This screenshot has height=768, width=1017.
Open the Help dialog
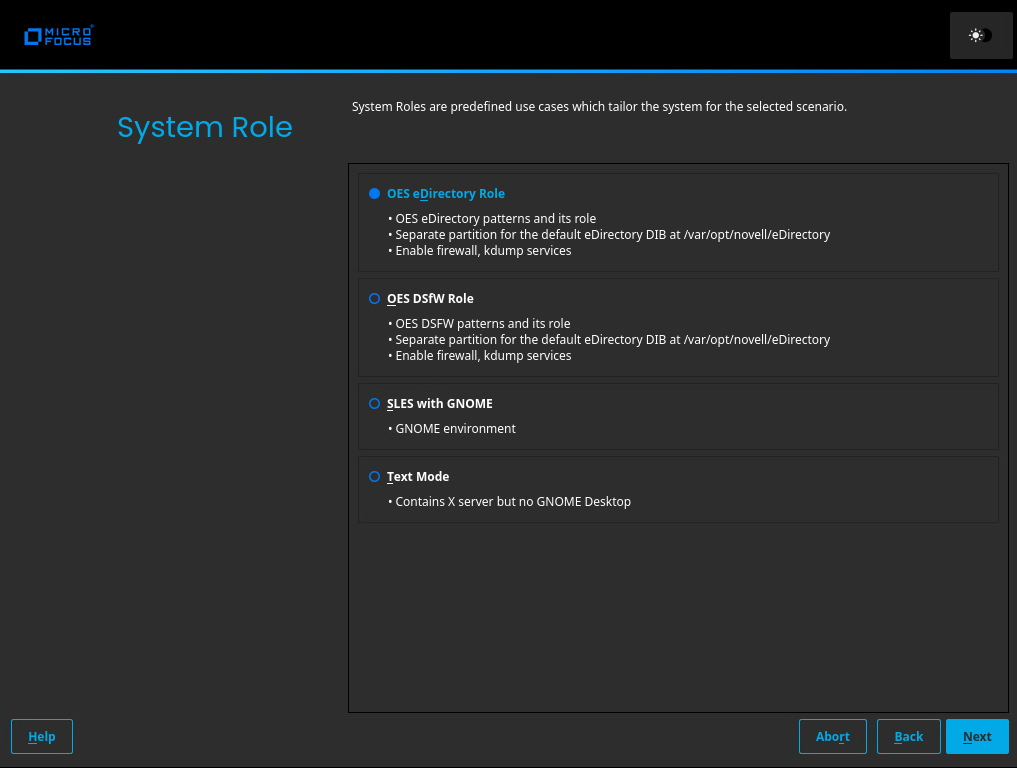coord(42,737)
